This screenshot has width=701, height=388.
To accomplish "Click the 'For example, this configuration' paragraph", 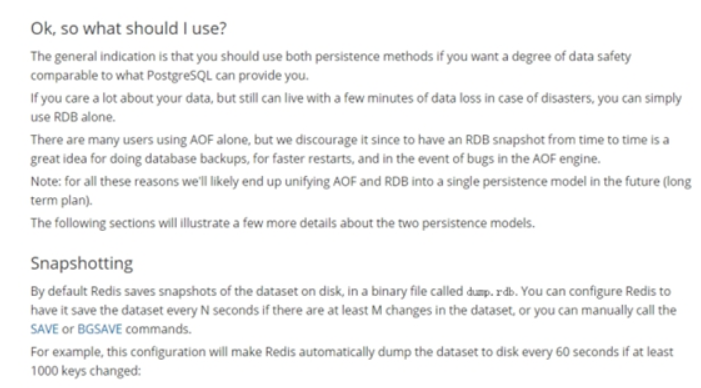I will 352,361.
